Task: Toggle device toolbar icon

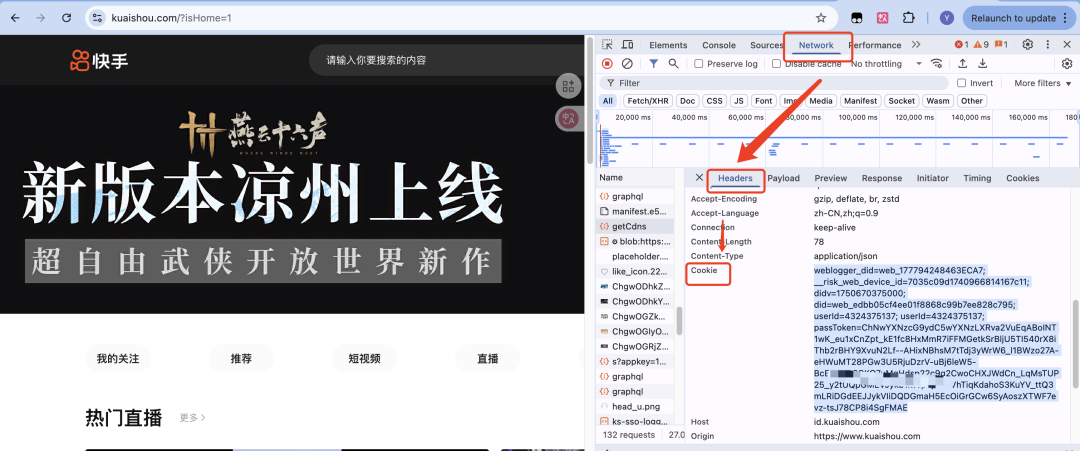Action: [627, 45]
